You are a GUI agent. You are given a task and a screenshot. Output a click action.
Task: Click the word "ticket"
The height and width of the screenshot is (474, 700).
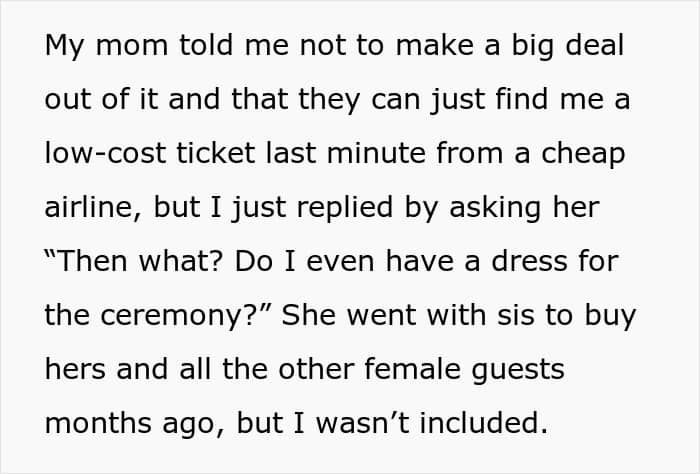pyautogui.click(x=216, y=153)
